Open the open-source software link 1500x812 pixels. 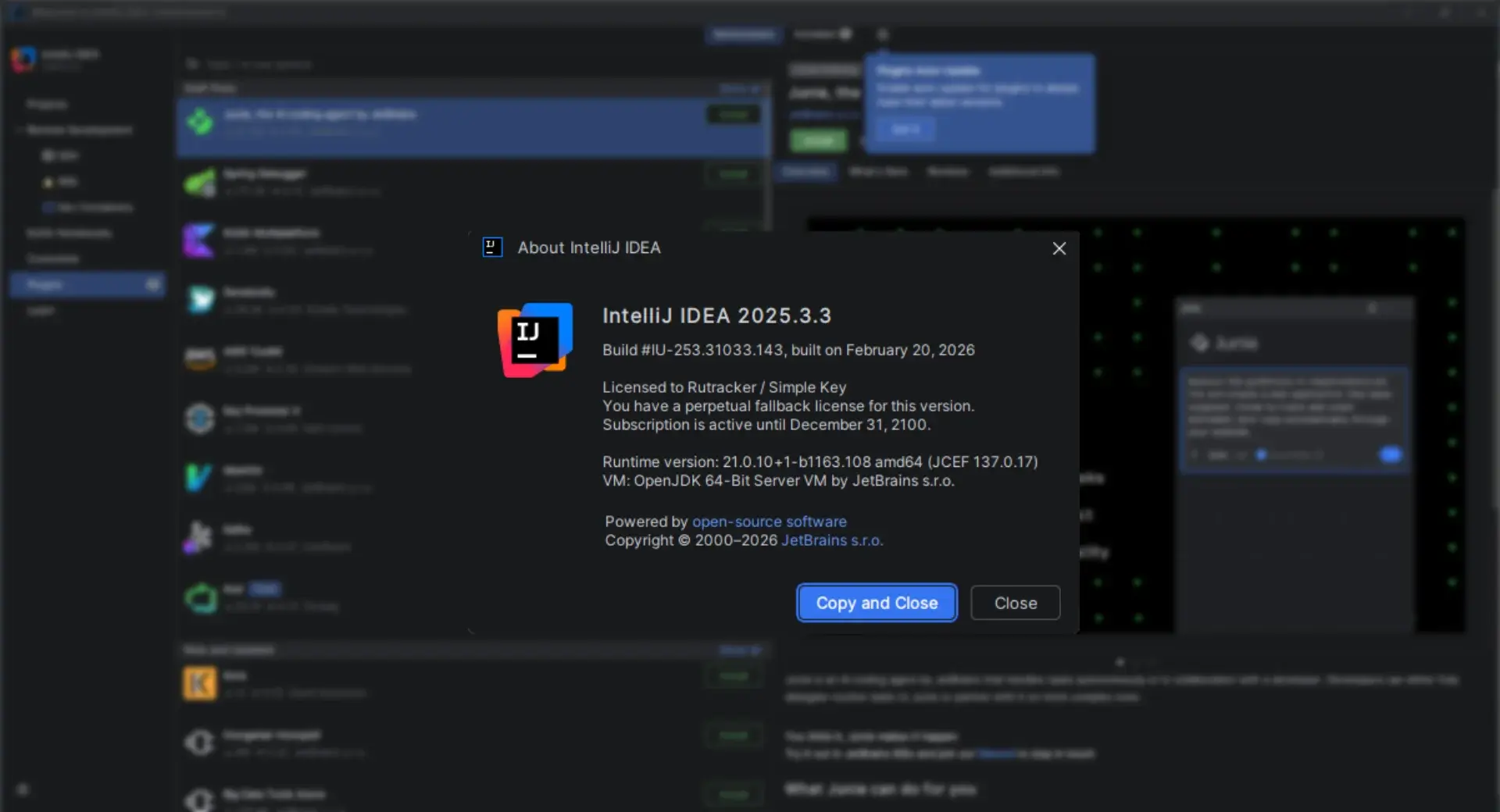coord(769,522)
